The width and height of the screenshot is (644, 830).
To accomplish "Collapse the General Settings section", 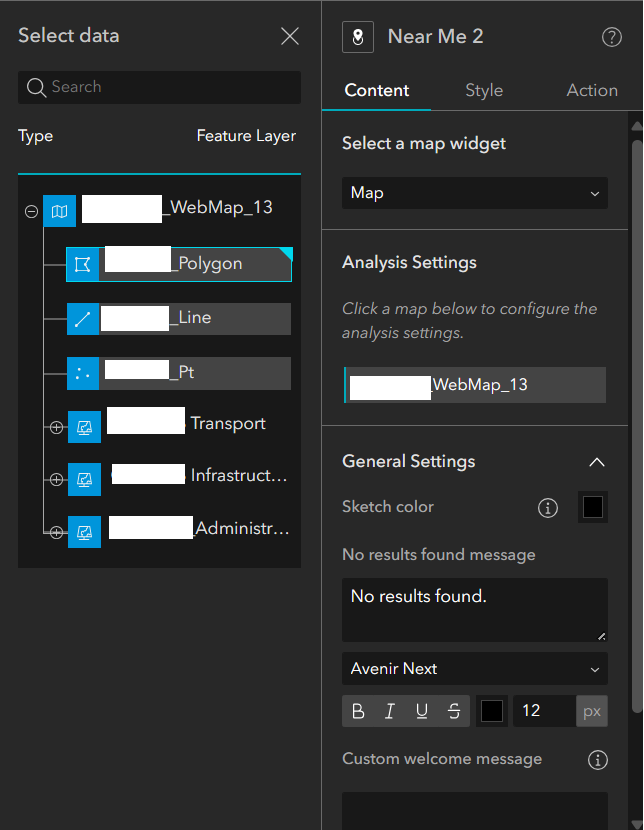I will [597, 462].
